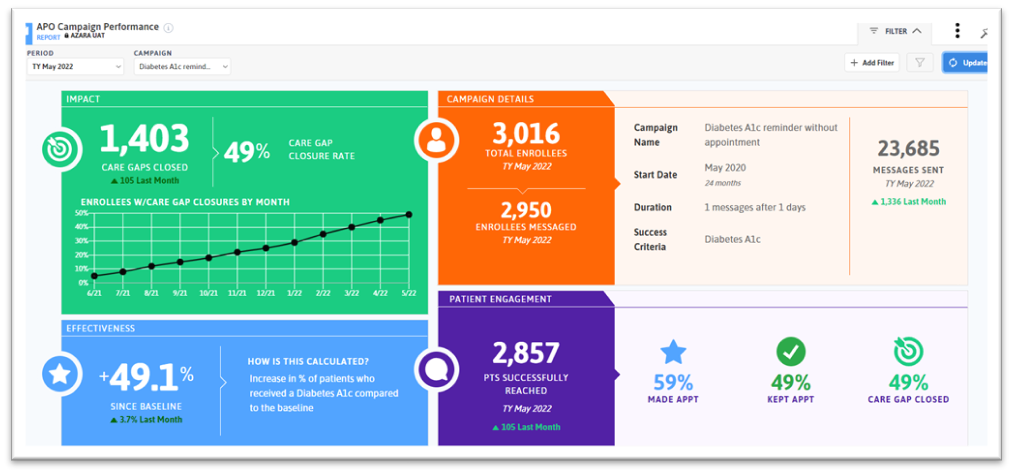This screenshot has width=1013, height=474.
Task: Click the green checkmark Kept Appt icon
Action: [x=791, y=351]
